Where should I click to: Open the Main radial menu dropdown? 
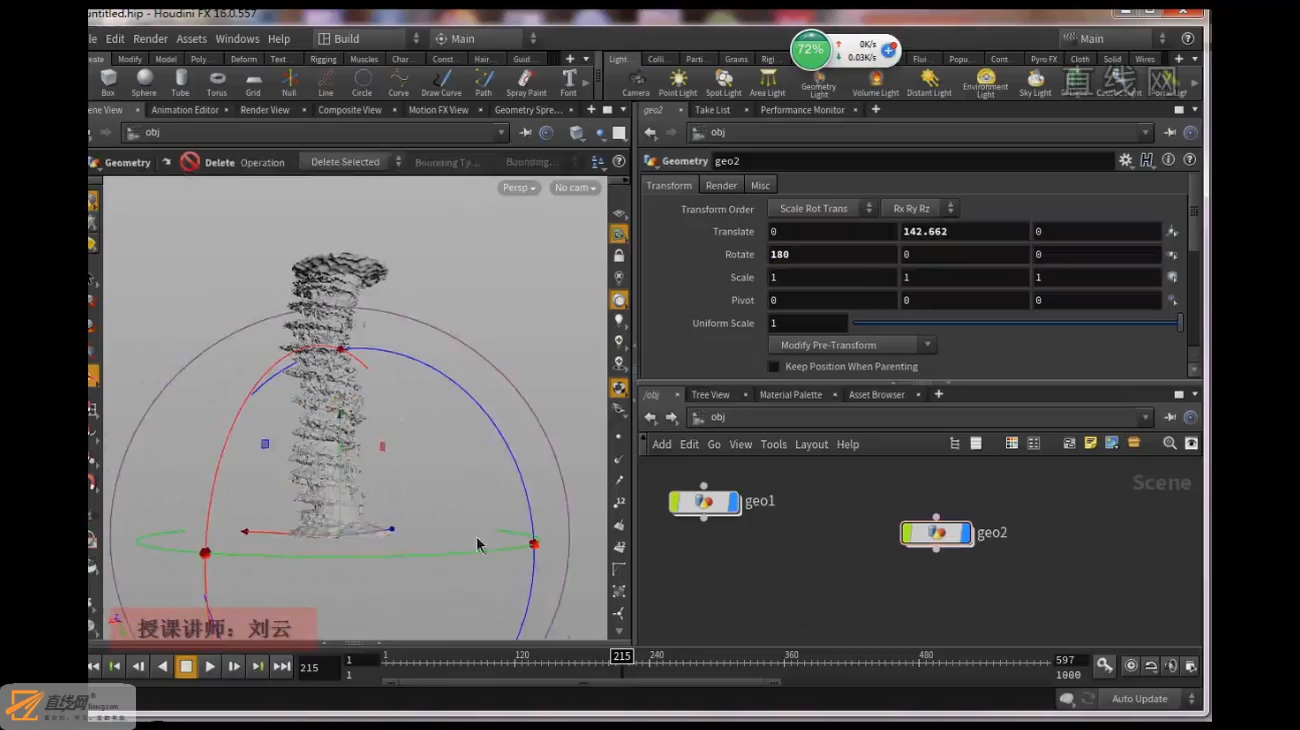484,39
